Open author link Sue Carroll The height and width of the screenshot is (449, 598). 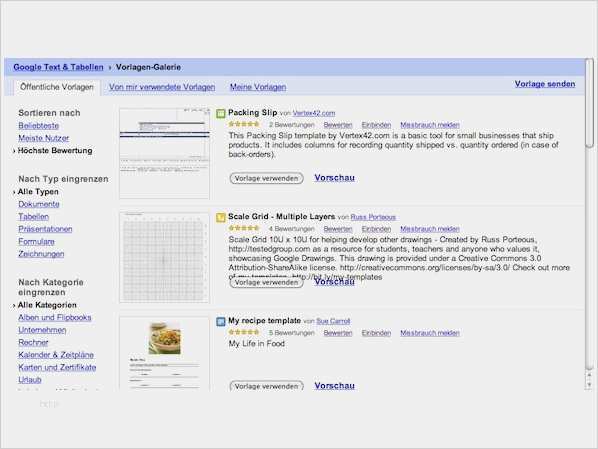tap(333, 321)
